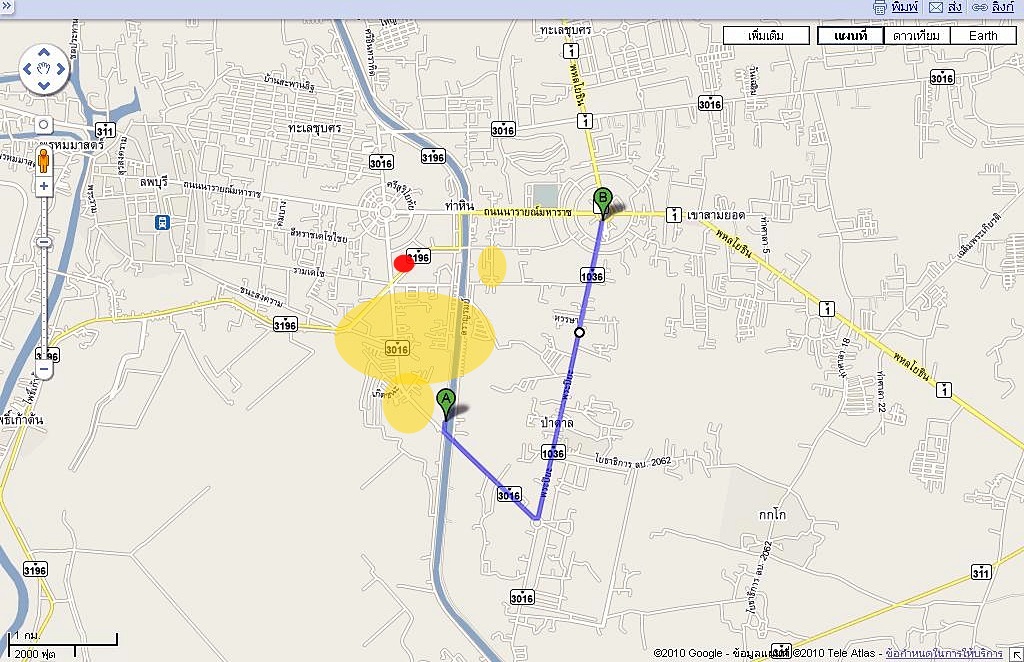Click the ส่ง (Send) link

954,7
